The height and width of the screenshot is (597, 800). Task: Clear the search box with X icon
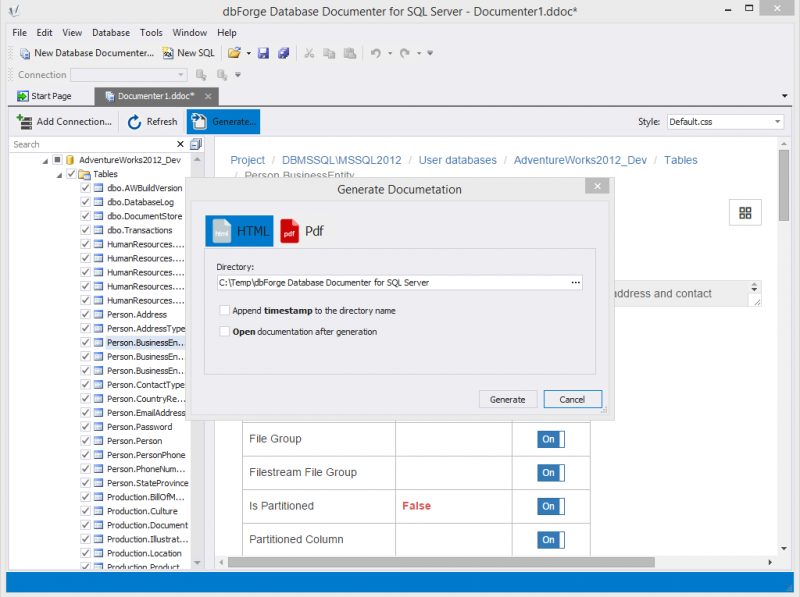click(180, 144)
